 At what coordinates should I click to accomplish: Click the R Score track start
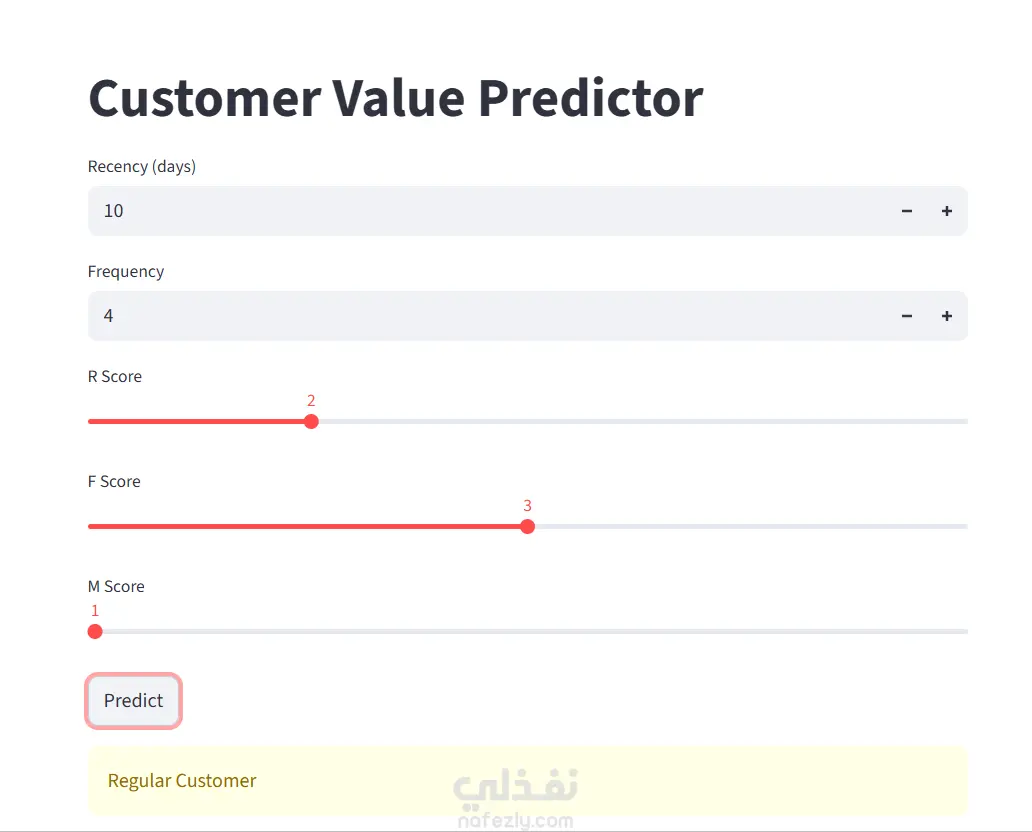coord(91,421)
